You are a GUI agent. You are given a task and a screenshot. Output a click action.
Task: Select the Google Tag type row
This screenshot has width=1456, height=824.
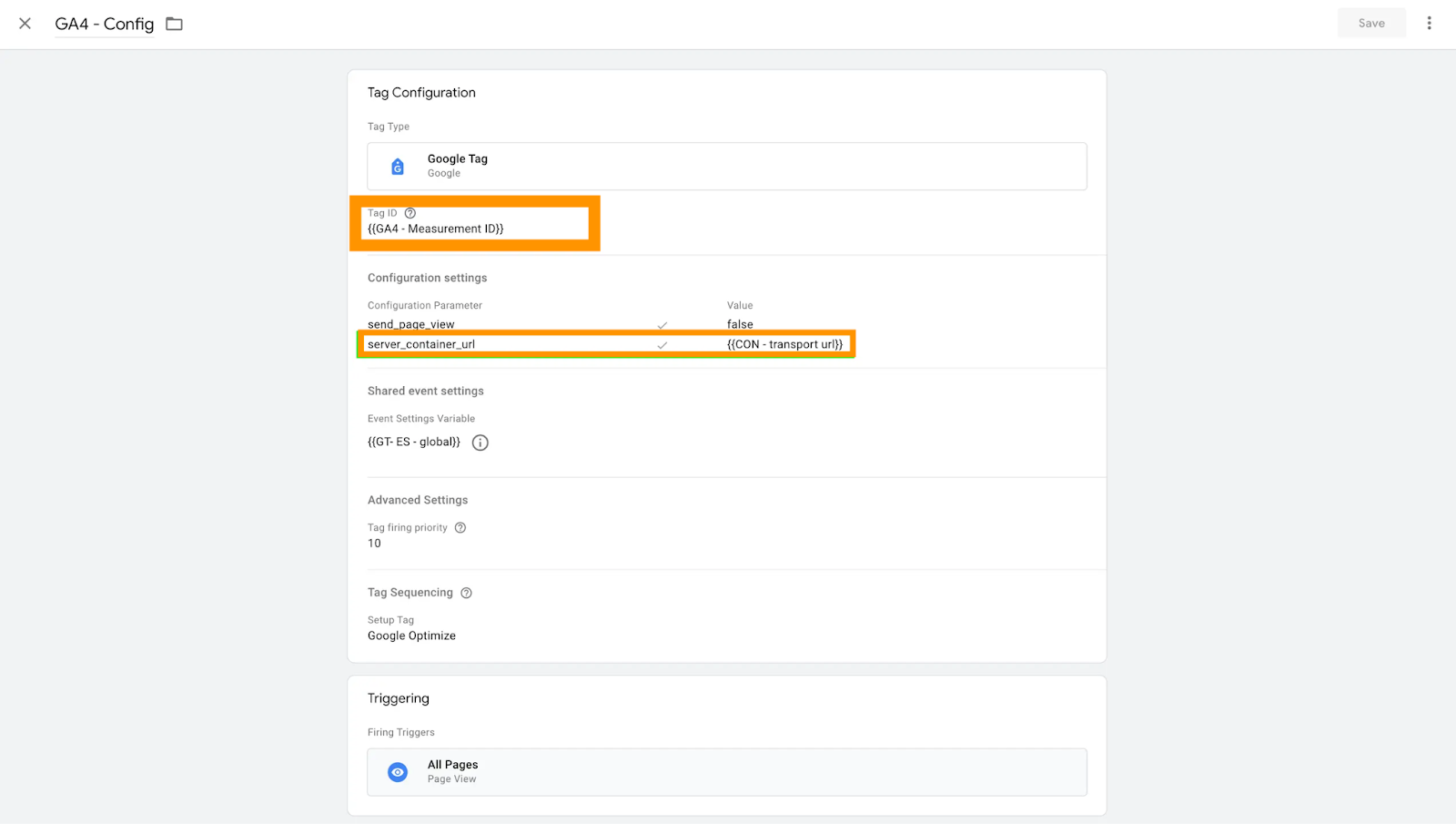pos(726,166)
